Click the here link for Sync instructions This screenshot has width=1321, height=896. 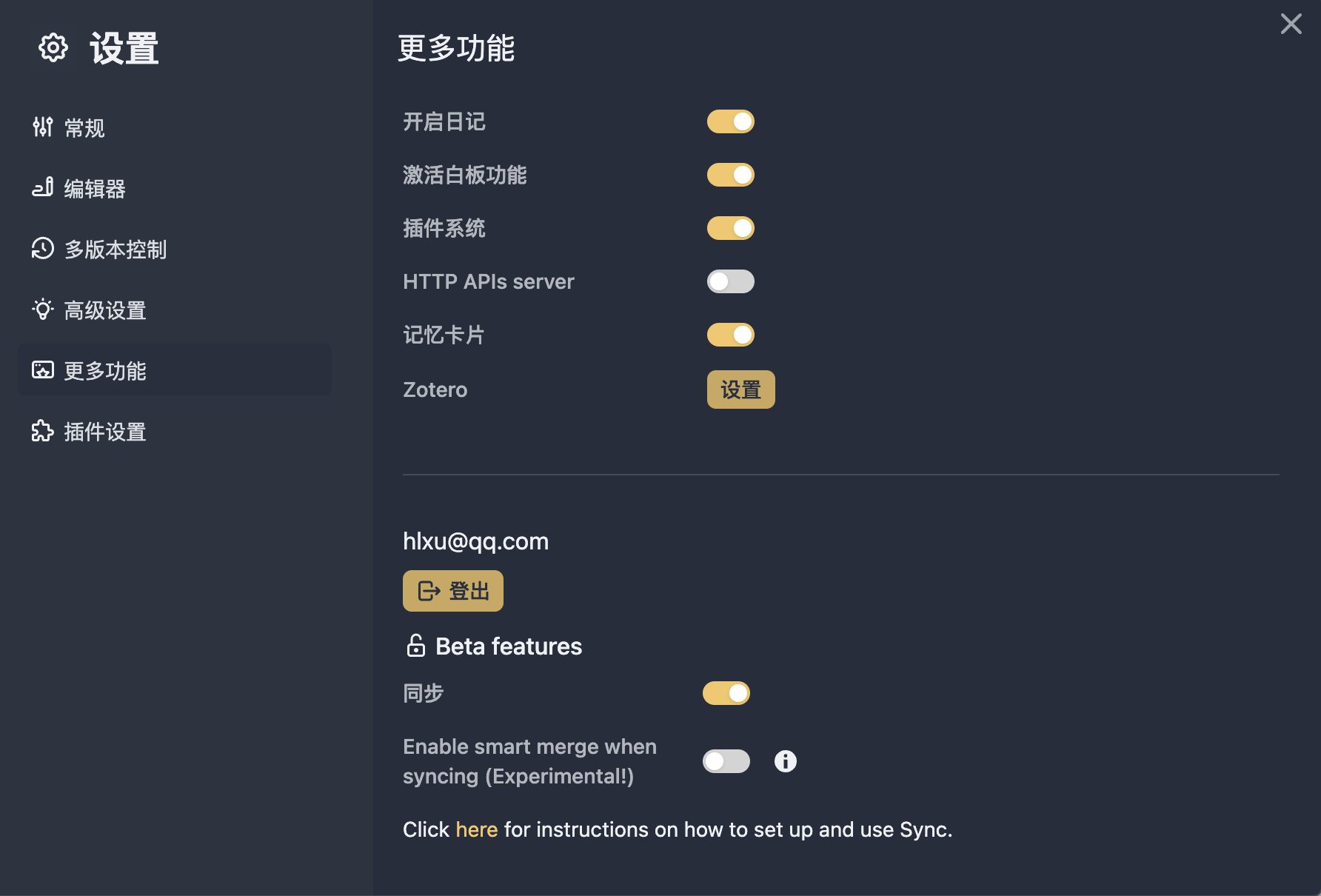pos(476,829)
